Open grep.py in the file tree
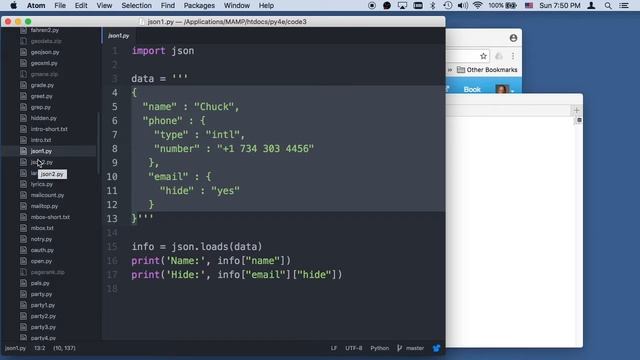The height and width of the screenshot is (360, 640). [x=41, y=107]
